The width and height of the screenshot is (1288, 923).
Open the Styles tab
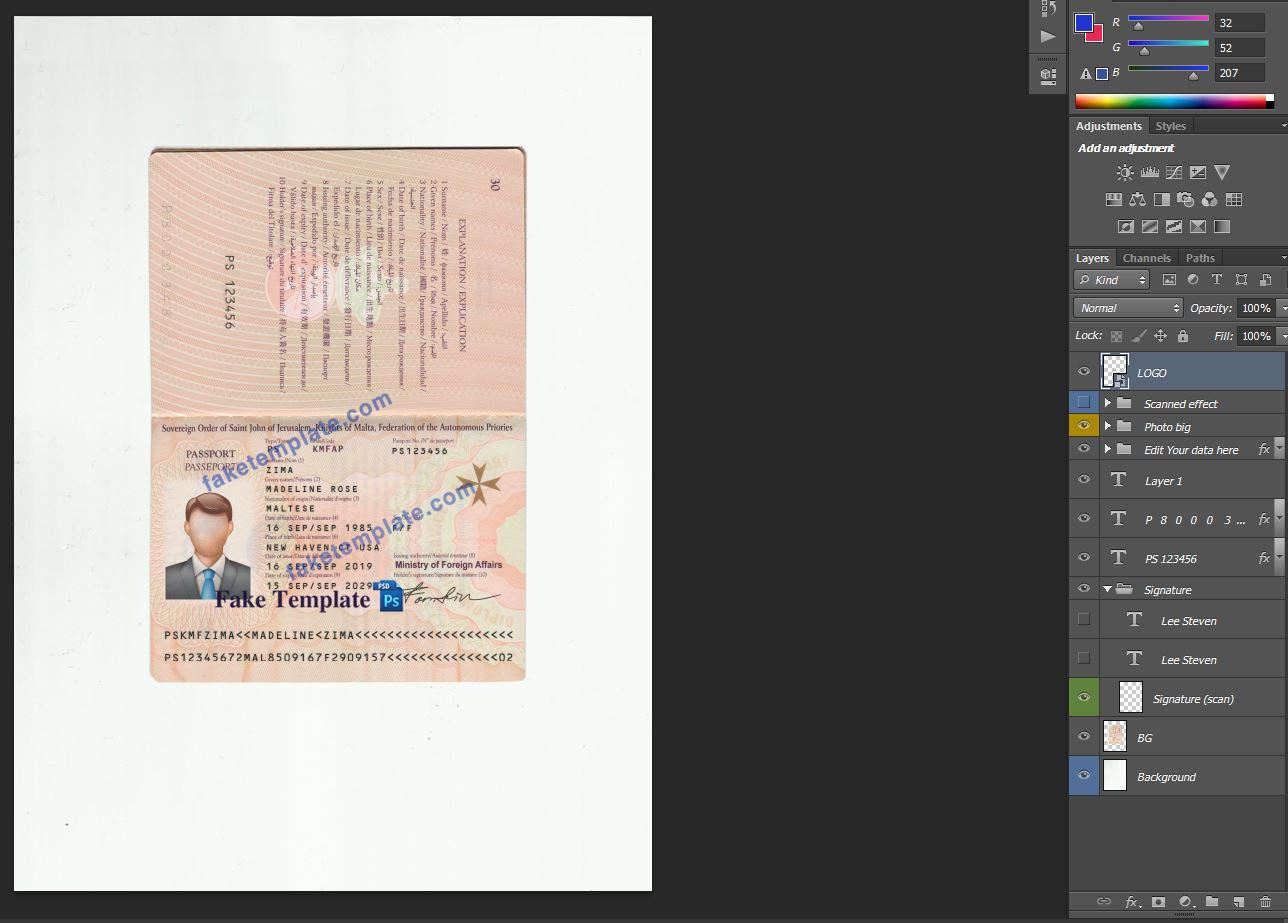pos(1170,126)
